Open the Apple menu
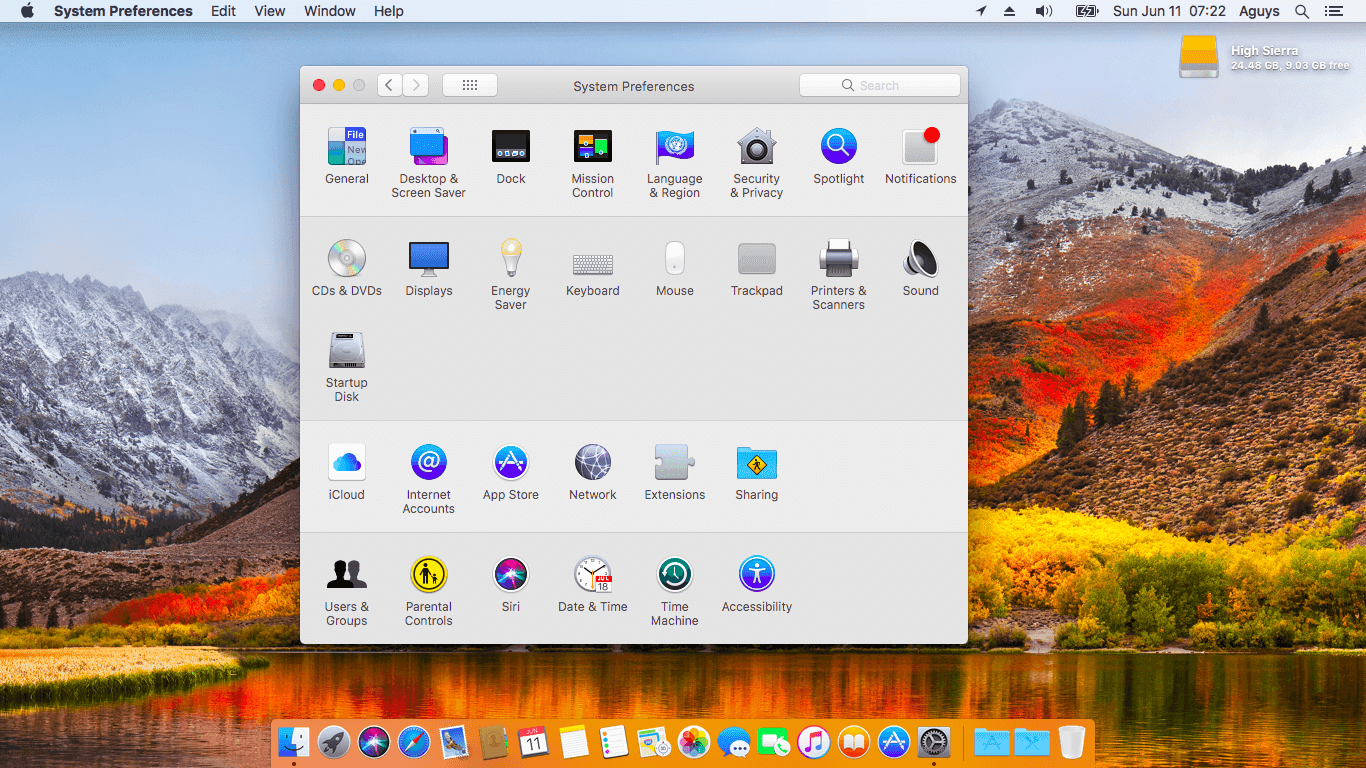The image size is (1366, 768). (27, 11)
